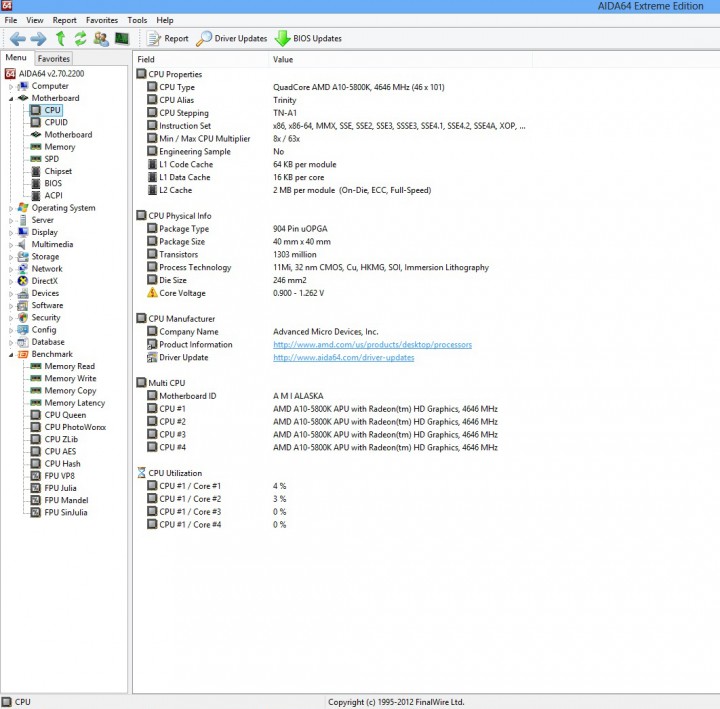Screen dimensions: 720x709
Task: Select the Memory Latency benchmark
Action: pyautogui.click(x=68, y=403)
